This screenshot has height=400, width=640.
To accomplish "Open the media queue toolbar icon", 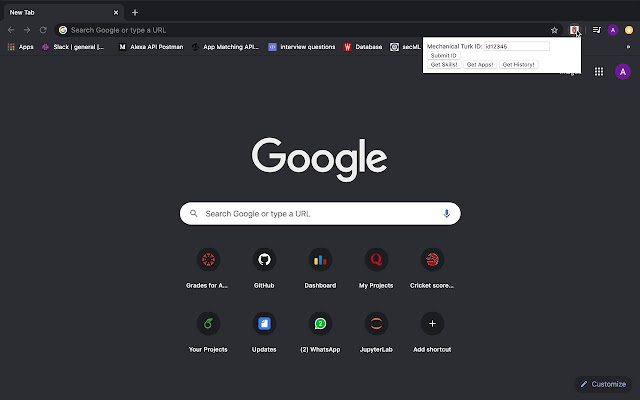I will 596,30.
